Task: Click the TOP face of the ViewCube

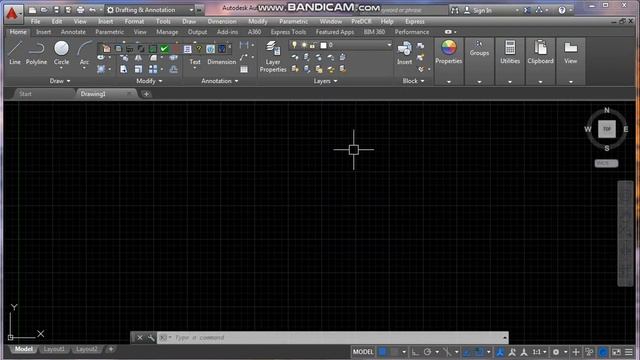Action: pyautogui.click(x=607, y=129)
